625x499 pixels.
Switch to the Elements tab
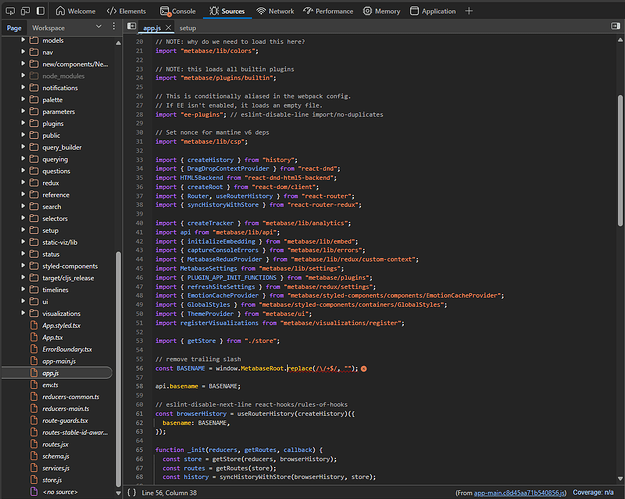[x=126, y=11]
